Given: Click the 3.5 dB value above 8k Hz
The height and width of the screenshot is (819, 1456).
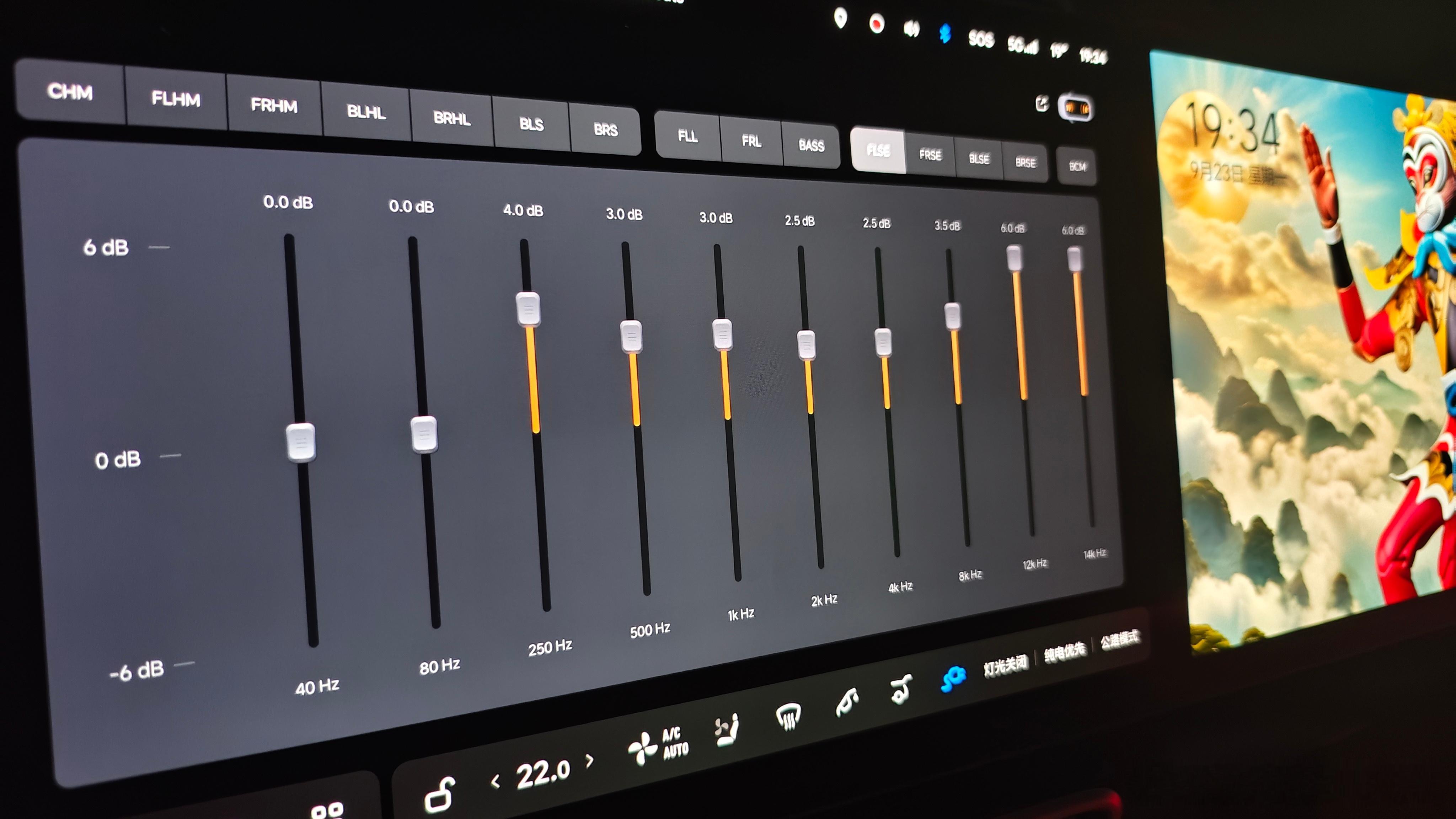Looking at the screenshot, I should (947, 225).
